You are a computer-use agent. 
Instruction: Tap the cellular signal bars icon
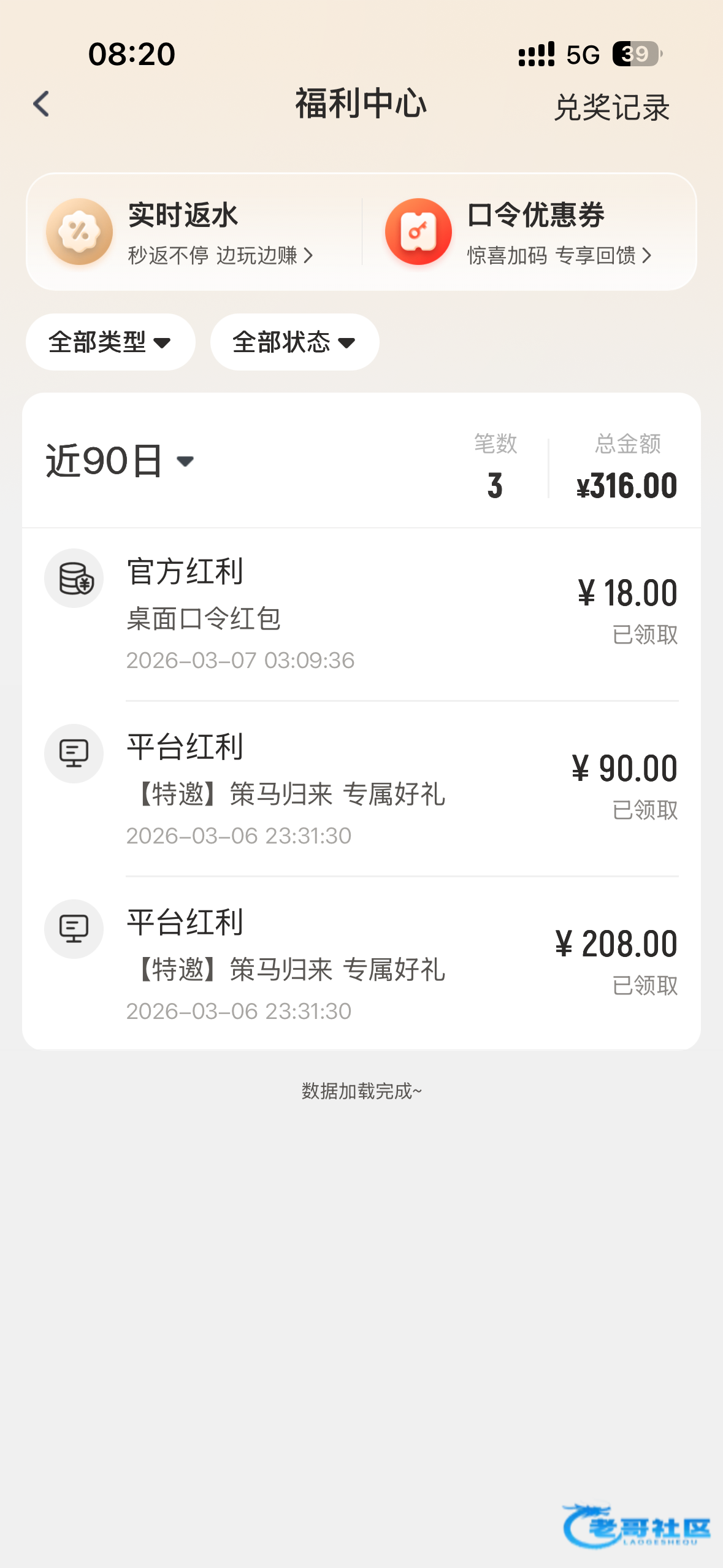coord(536,55)
